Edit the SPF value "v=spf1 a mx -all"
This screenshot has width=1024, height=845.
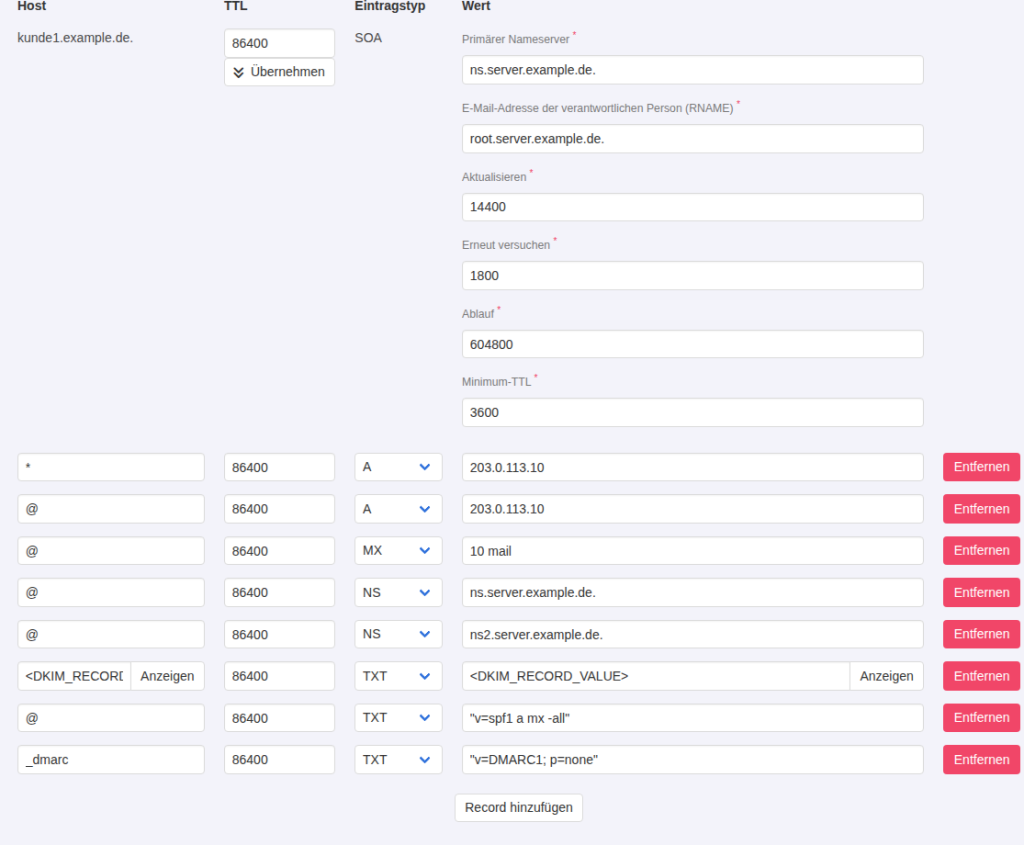click(x=692, y=718)
